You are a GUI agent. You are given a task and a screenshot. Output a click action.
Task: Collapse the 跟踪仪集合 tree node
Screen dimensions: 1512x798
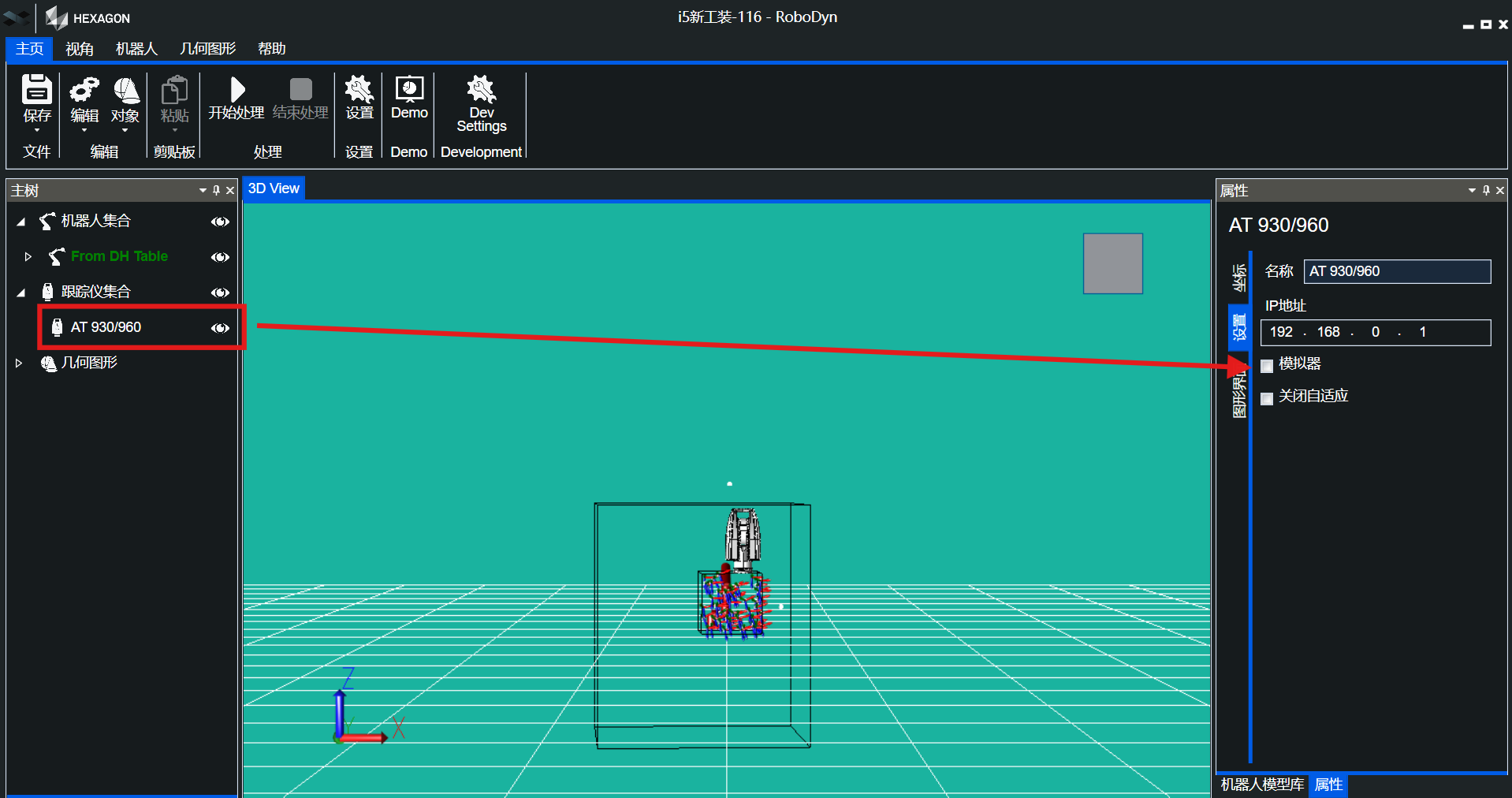(21, 293)
